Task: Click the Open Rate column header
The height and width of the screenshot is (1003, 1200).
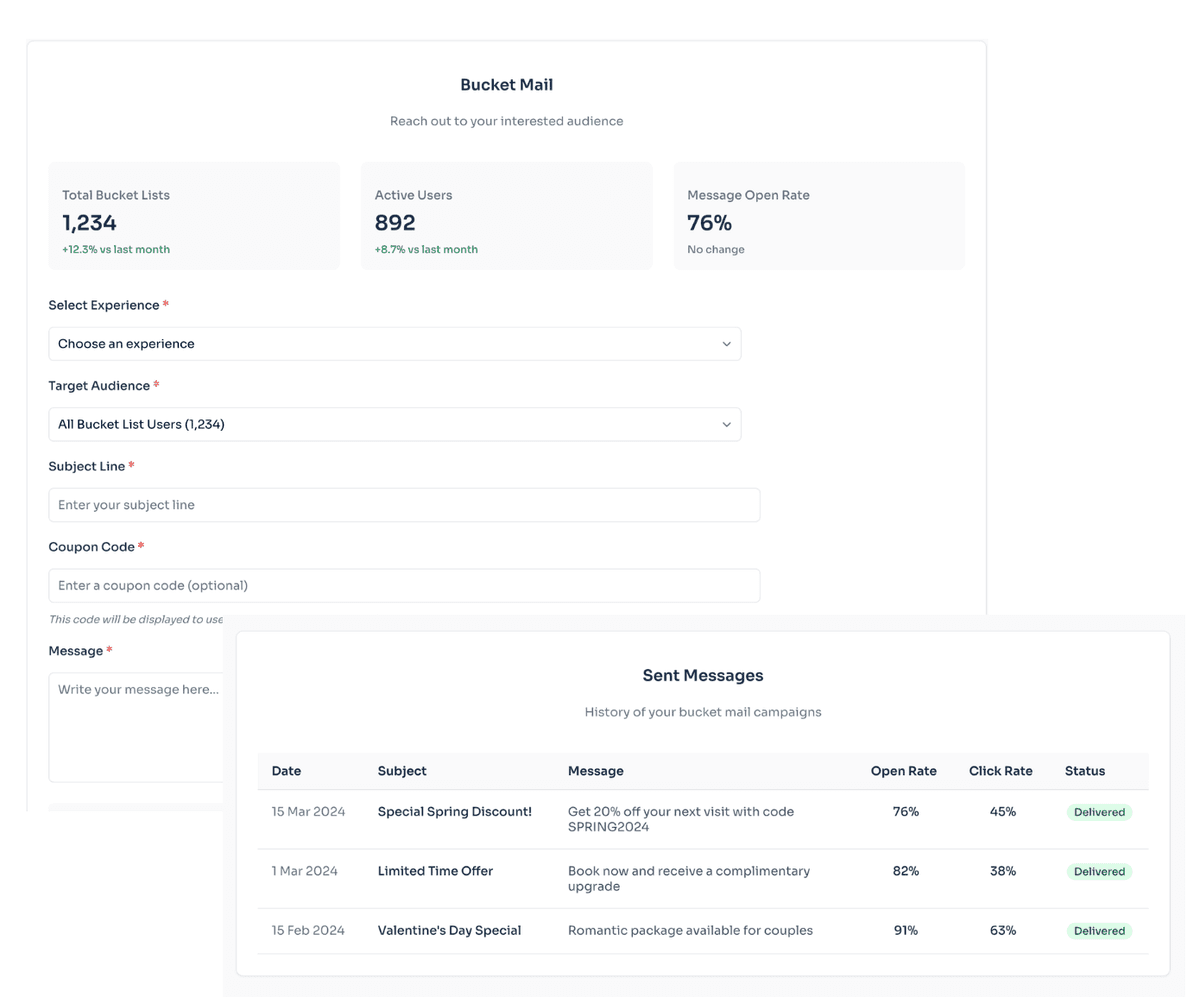Action: coord(903,772)
